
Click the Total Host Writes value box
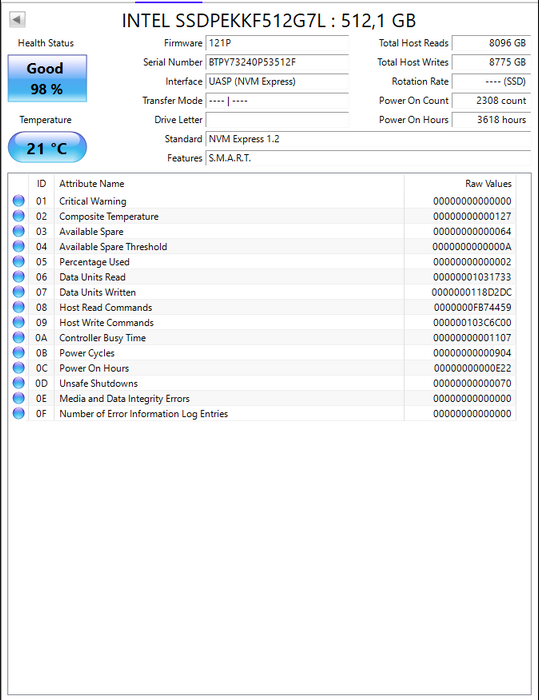pyautogui.click(x=491, y=62)
